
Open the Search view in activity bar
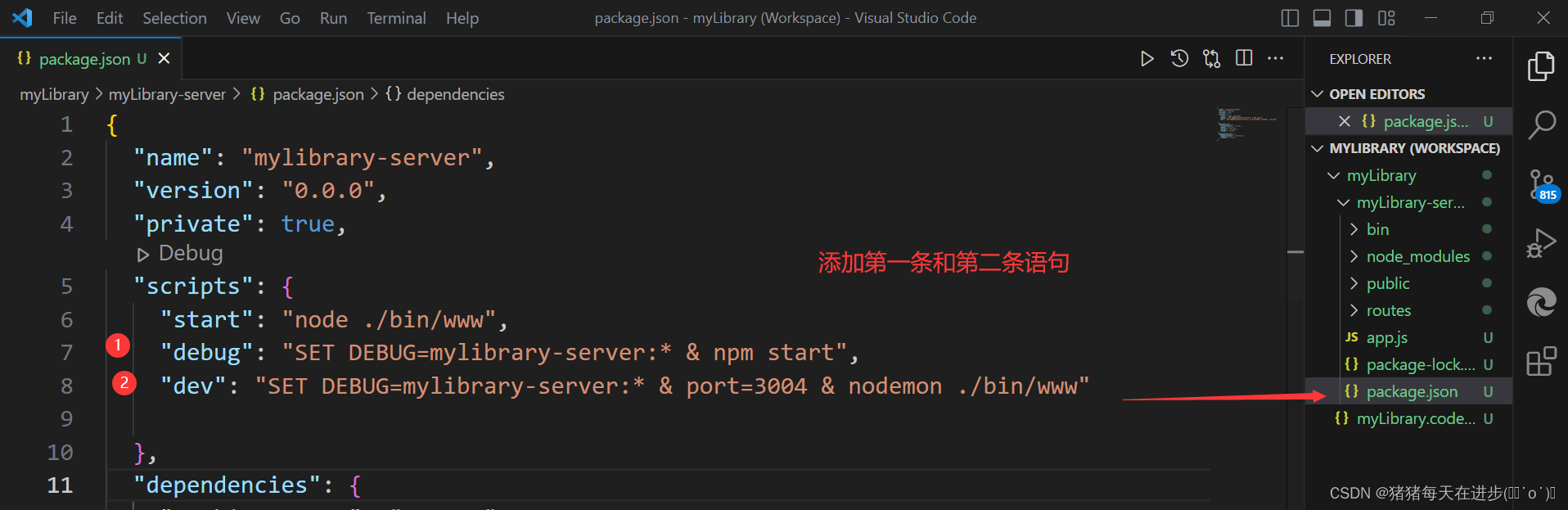click(x=1541, y=125)
